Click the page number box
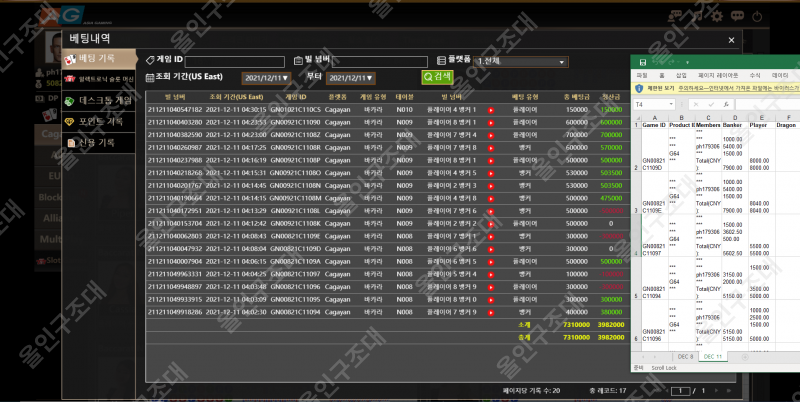The height and width of the screenshot is (402, 800). pyautogui.click(x=680, y=391)
